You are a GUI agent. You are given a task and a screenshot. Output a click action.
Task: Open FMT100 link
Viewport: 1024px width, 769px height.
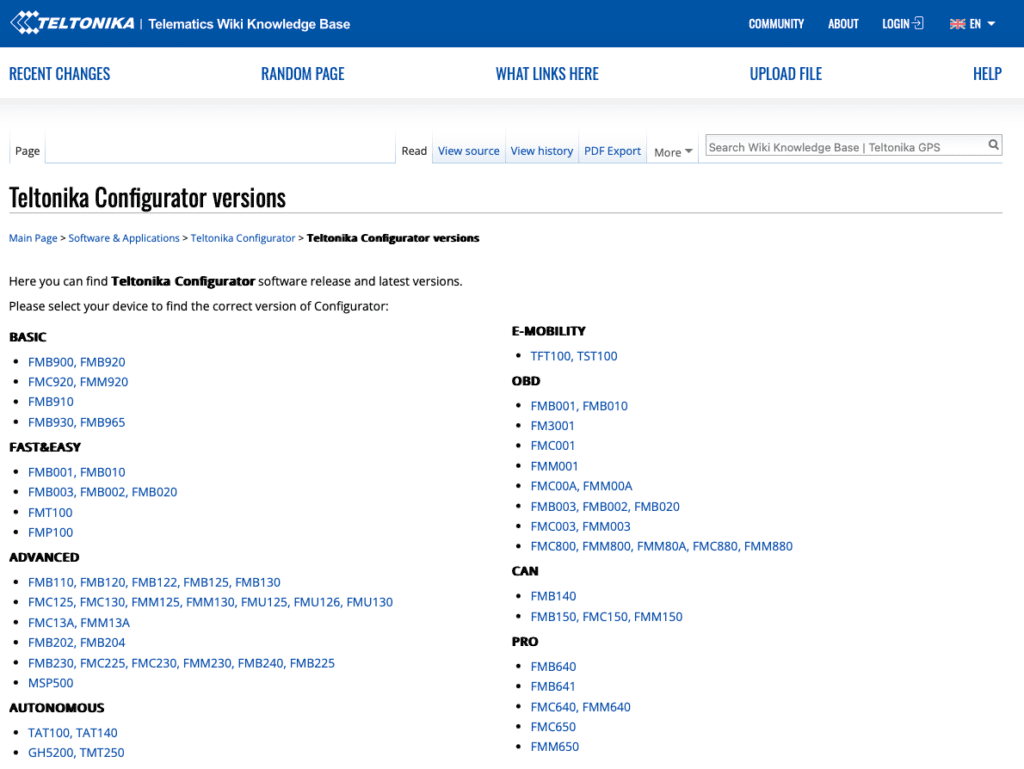pos(50,512)
